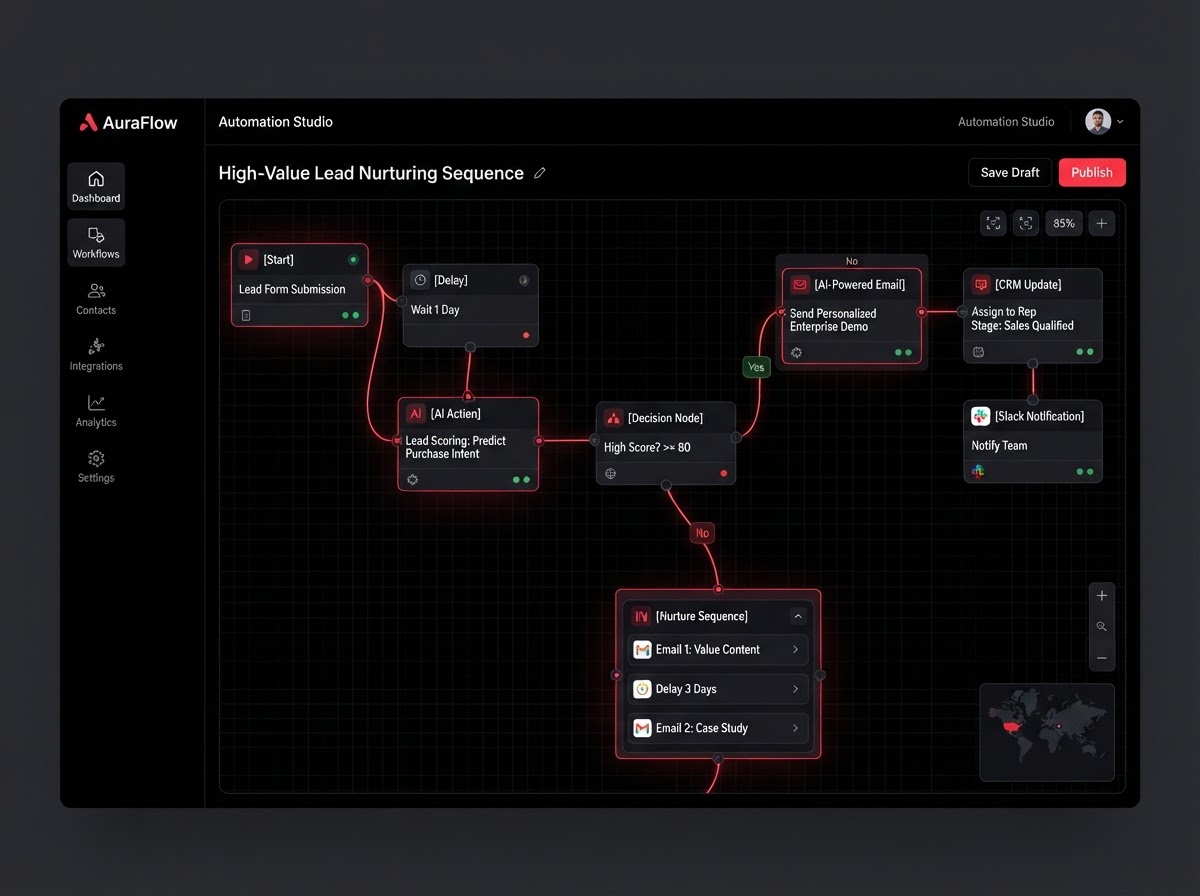Select Lead Scoring: Predict Purchase Intent text
The width and height of the screenshot is (1200, 896).
(x=456, y=447)
